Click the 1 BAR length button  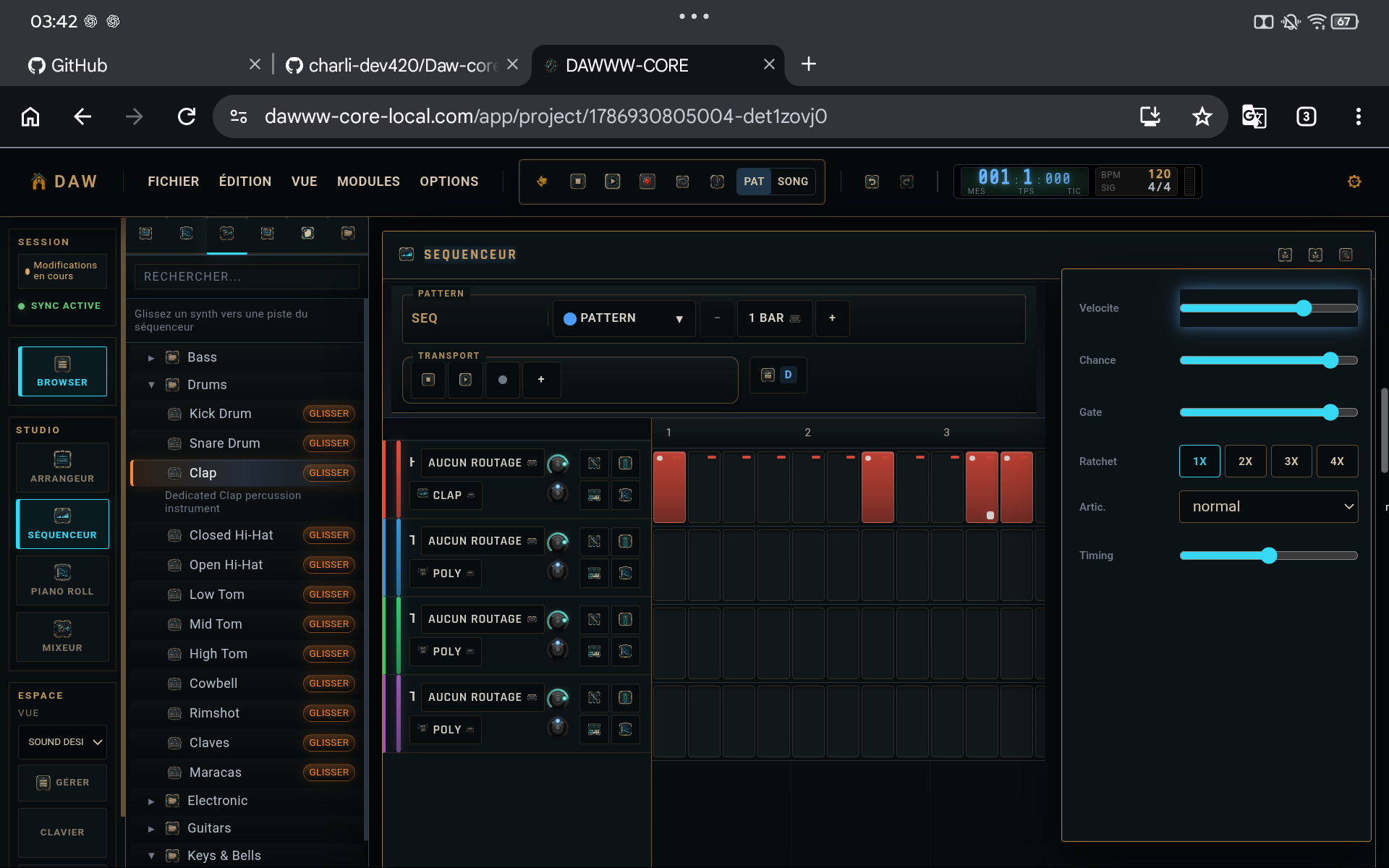pos(775,318)
